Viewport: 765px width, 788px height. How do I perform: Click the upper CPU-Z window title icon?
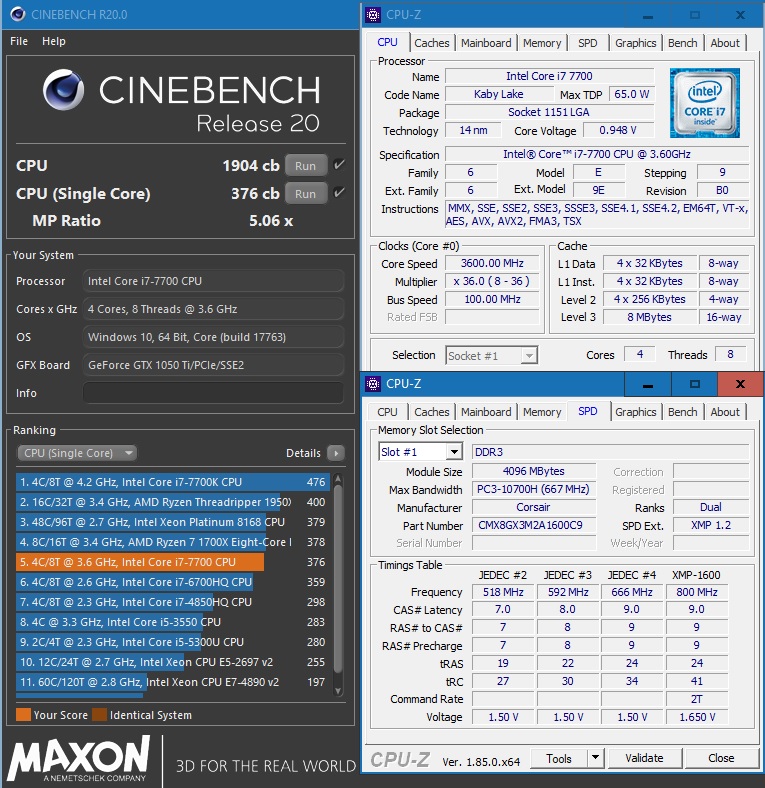(x=372, y=15)
